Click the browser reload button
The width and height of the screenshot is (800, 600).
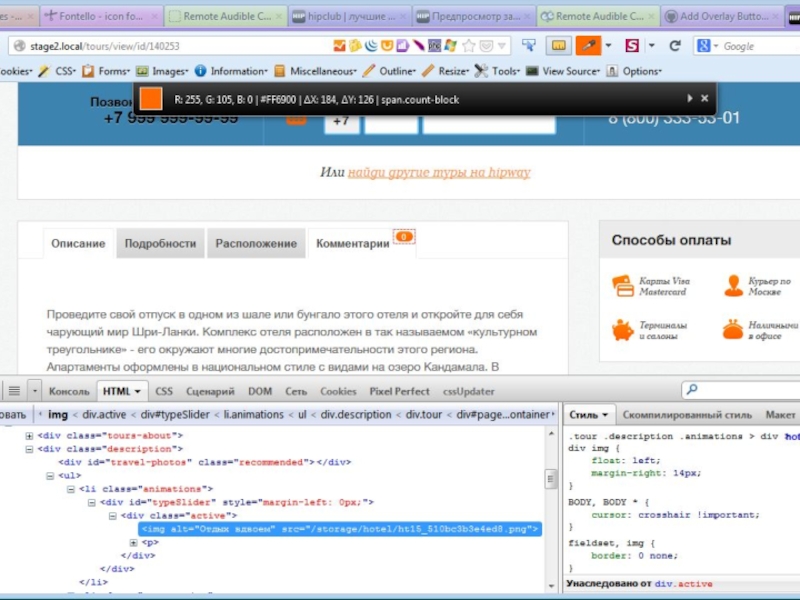(x=675, y=46)
